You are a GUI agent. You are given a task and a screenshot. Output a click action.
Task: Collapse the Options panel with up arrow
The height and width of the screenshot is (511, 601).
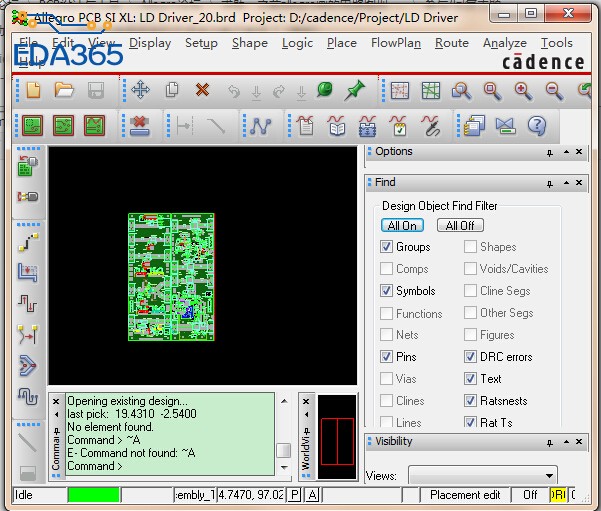click(x=566, y=152)
